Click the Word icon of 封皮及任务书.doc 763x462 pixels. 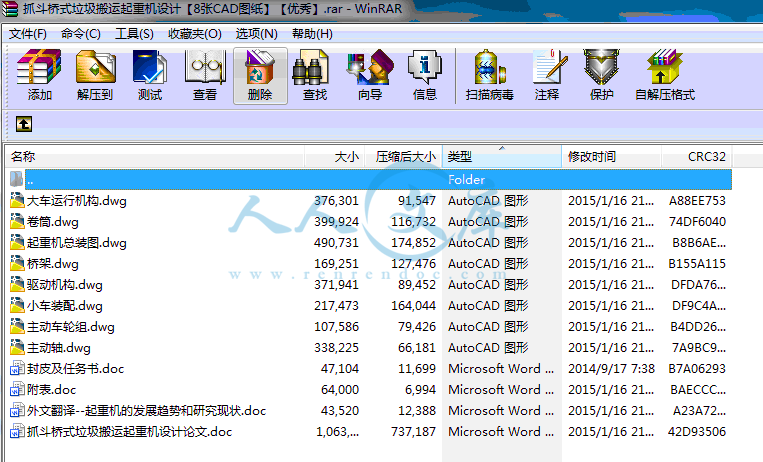[x=17, y=368]
